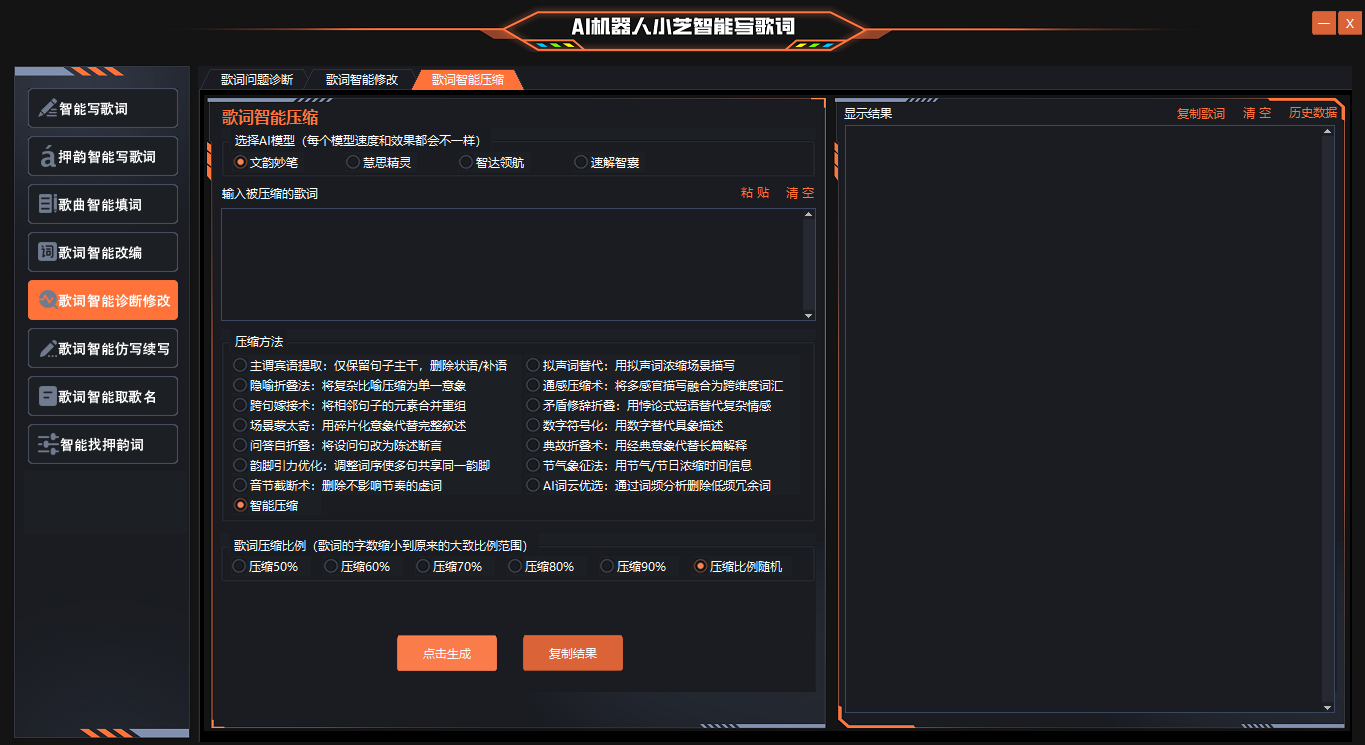Click the 智能找押韵词 sliders icon

47,445
